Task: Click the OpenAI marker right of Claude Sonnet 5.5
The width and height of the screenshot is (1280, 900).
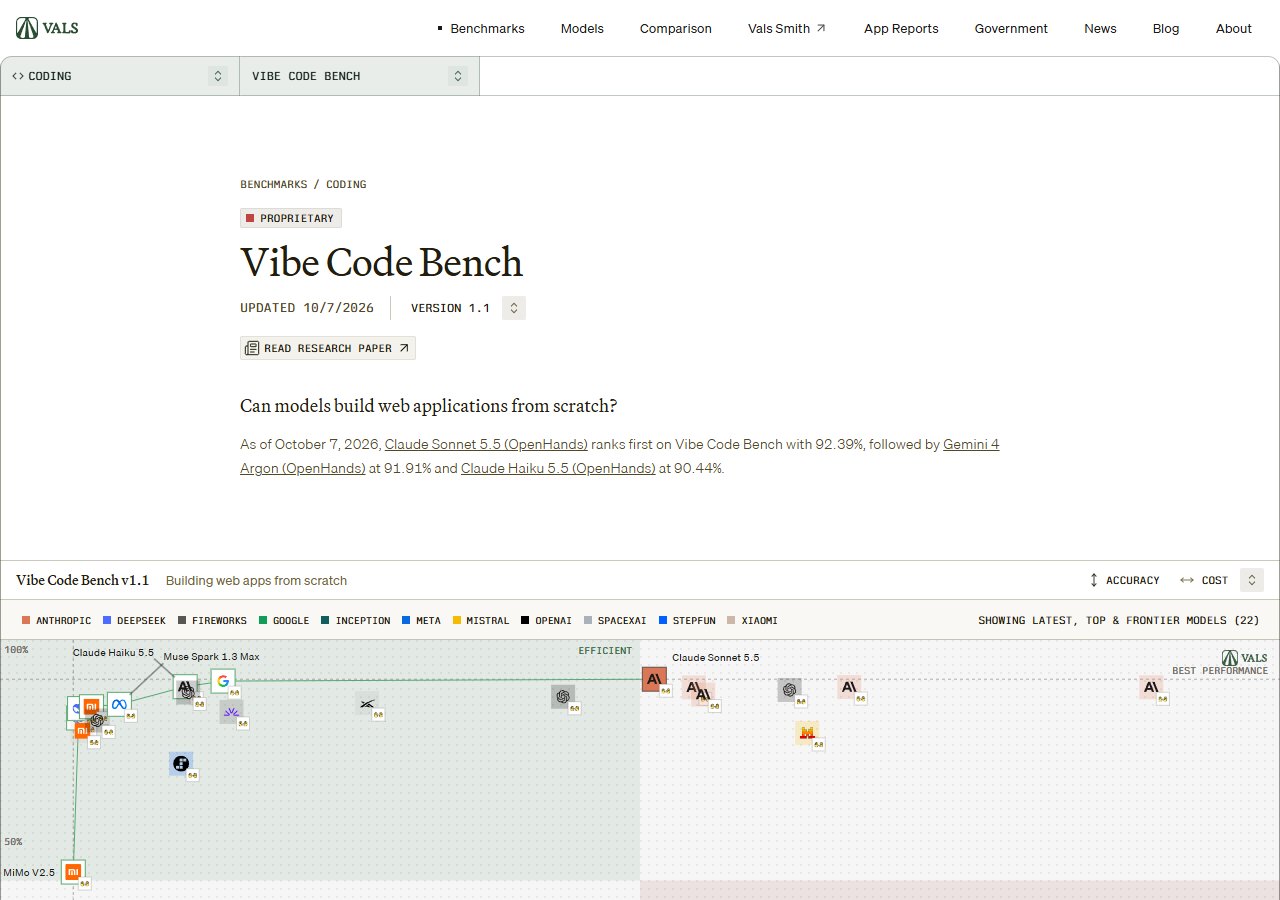Action: [790, 689]
